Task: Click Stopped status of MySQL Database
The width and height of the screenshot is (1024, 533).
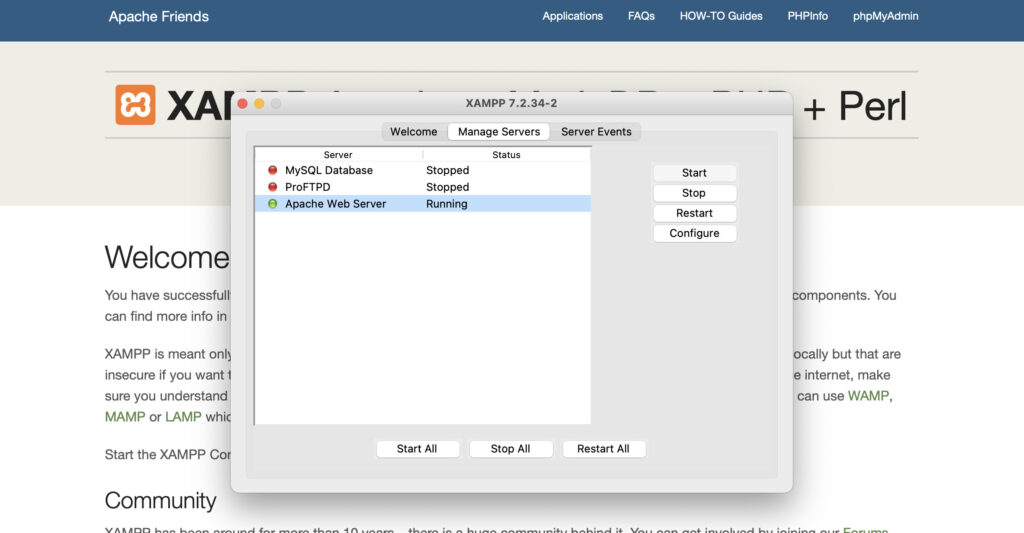Action: pos(447,170)
